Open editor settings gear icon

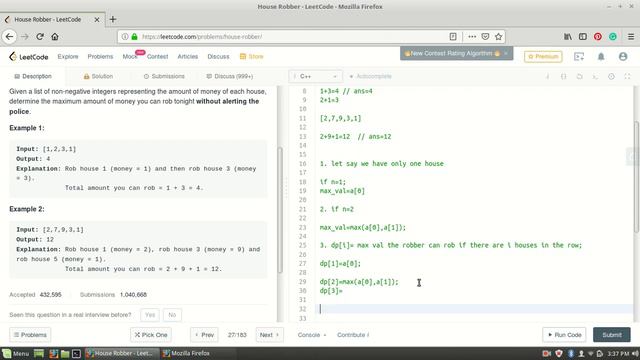(611, 76)
